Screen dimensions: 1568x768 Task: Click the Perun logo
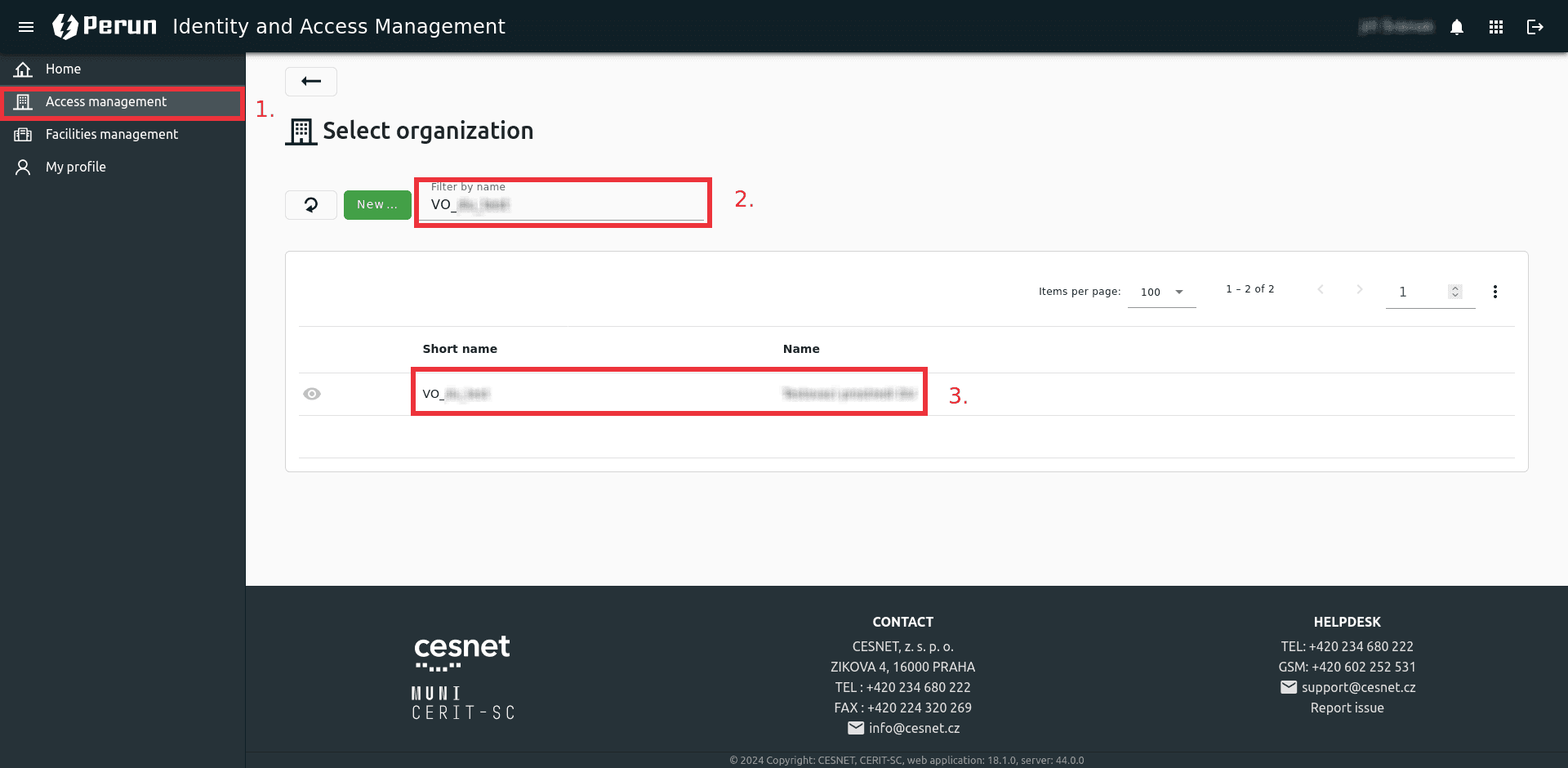pyautogui.click(x=105, y=26)
